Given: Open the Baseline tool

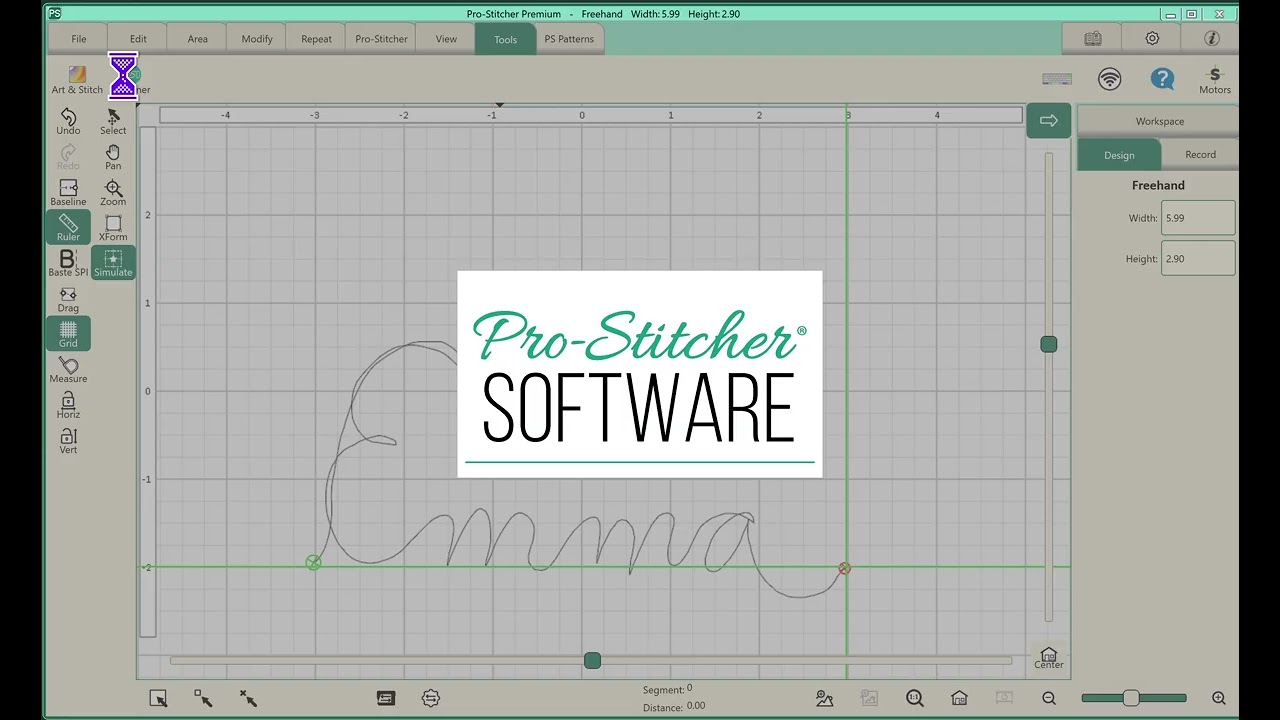Looking at the screenshot, I should pos(68,193).
